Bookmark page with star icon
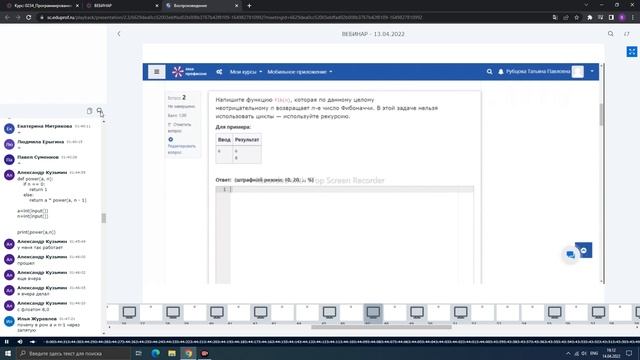 point(576,18)
